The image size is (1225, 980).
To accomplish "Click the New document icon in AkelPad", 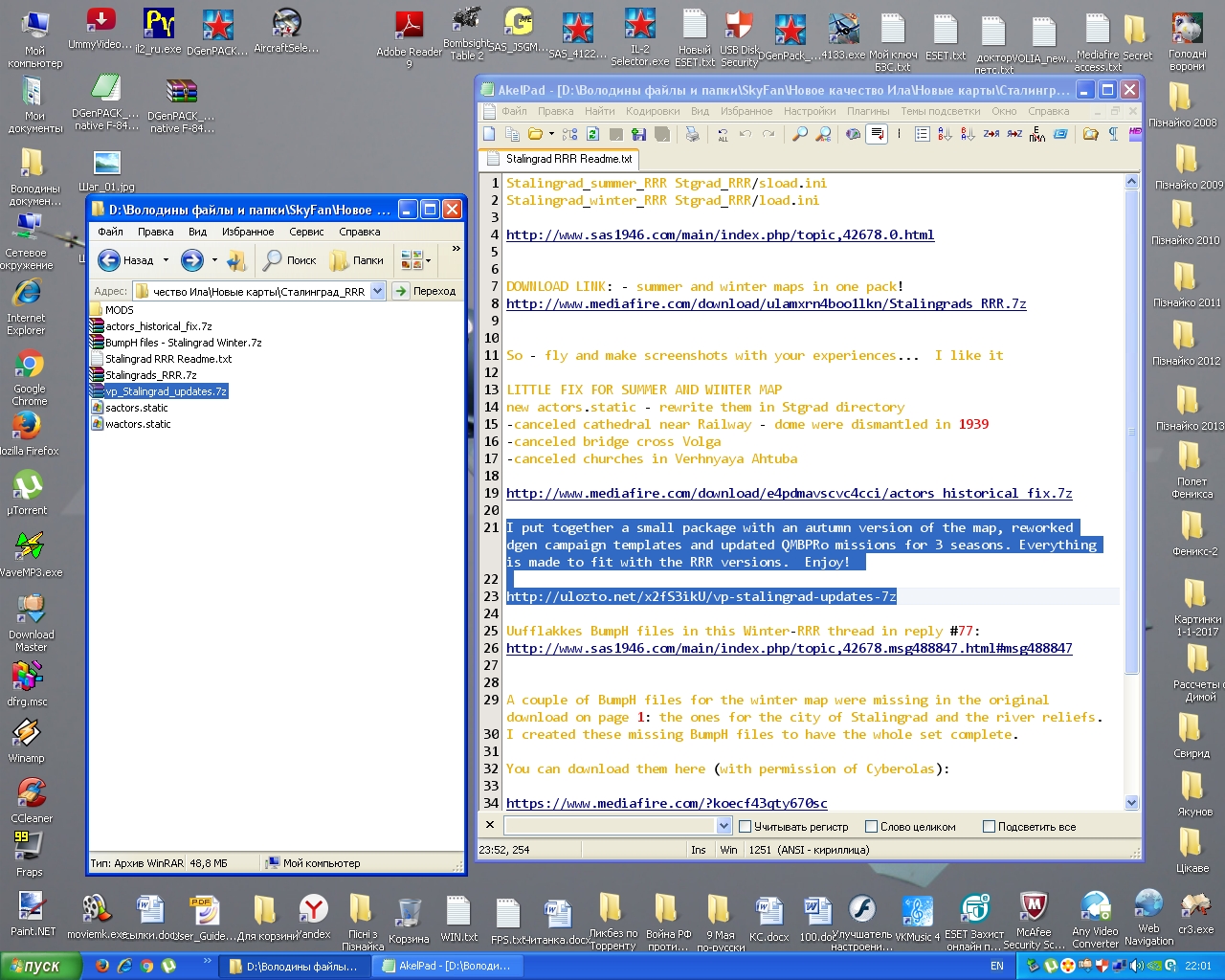I will click(490, 135).
